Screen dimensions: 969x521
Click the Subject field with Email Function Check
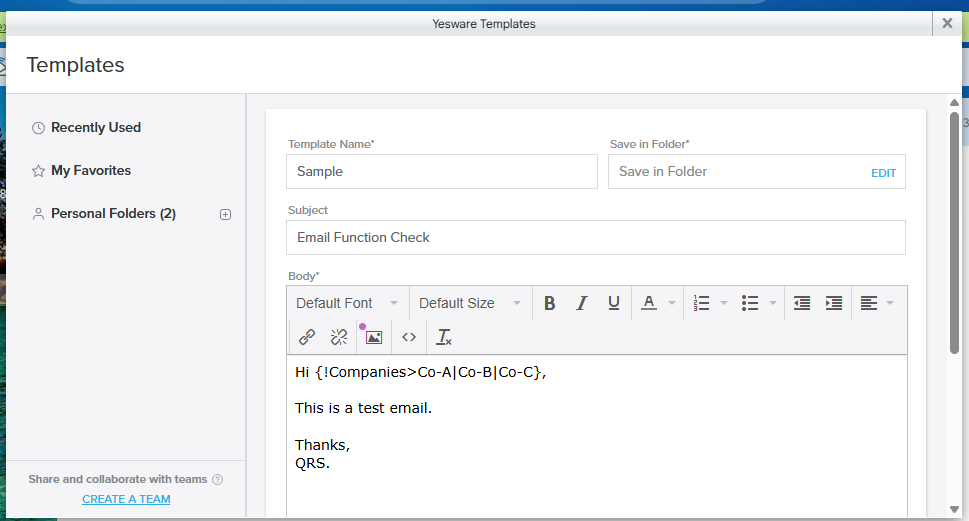point(596,237)
